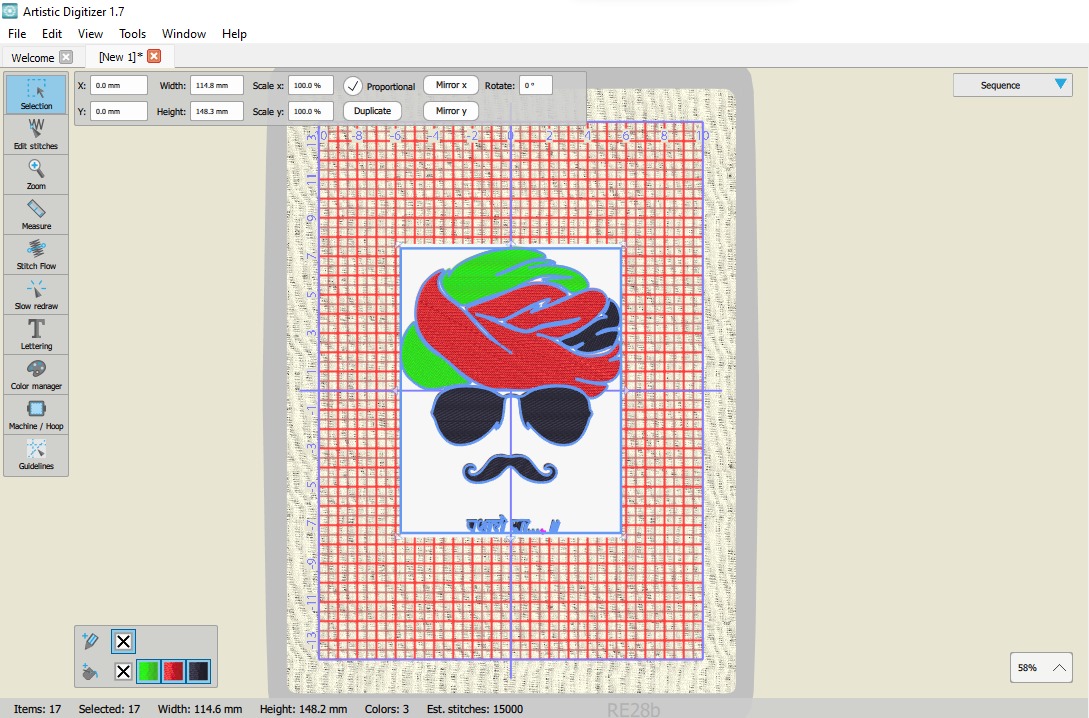1089x718 pixels.
Task: Click the Mirror y button
Action: tap(451, 110)
